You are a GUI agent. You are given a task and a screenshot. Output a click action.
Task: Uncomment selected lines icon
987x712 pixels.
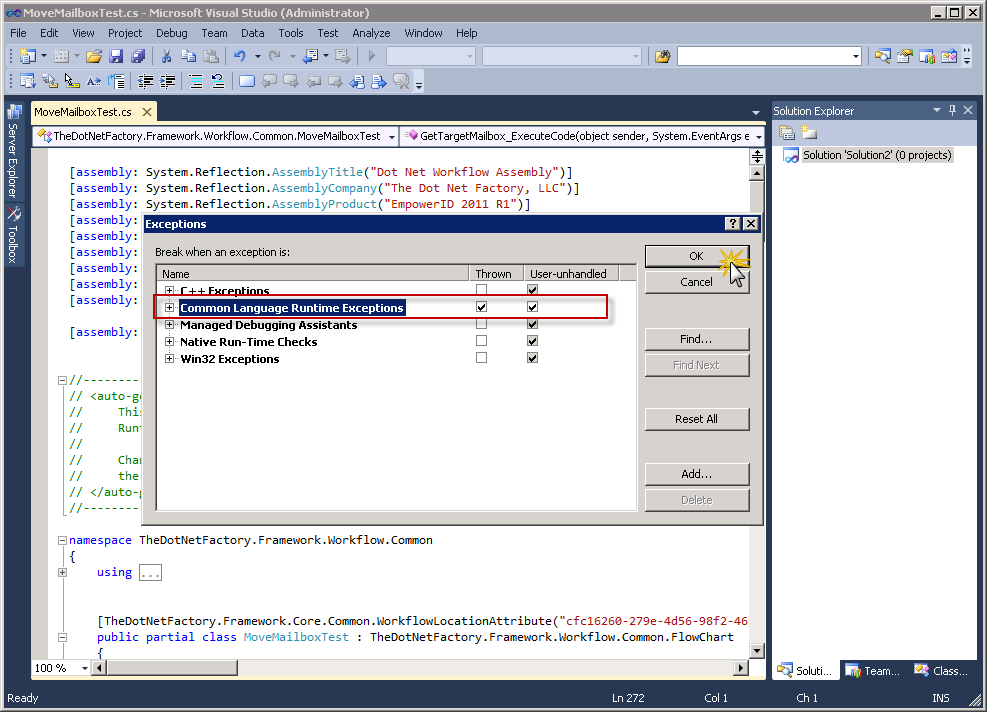click(x=218, y=81)
